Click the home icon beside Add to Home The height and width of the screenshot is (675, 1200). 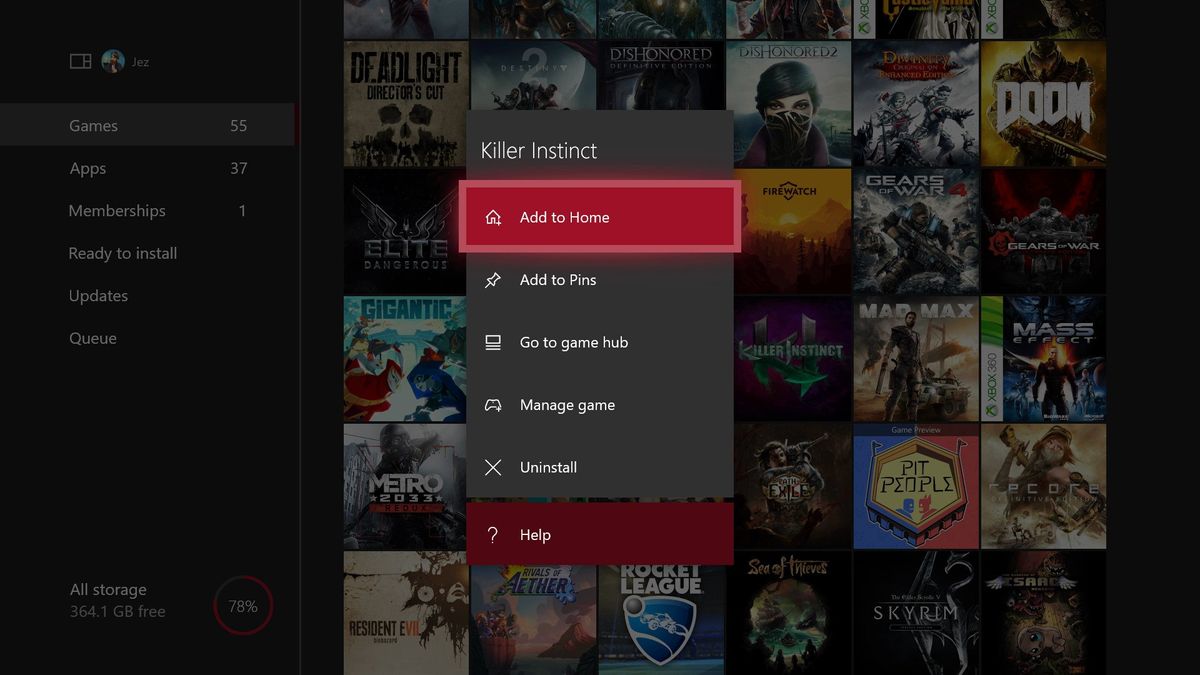pyautogui.click(x=493, y=216)
